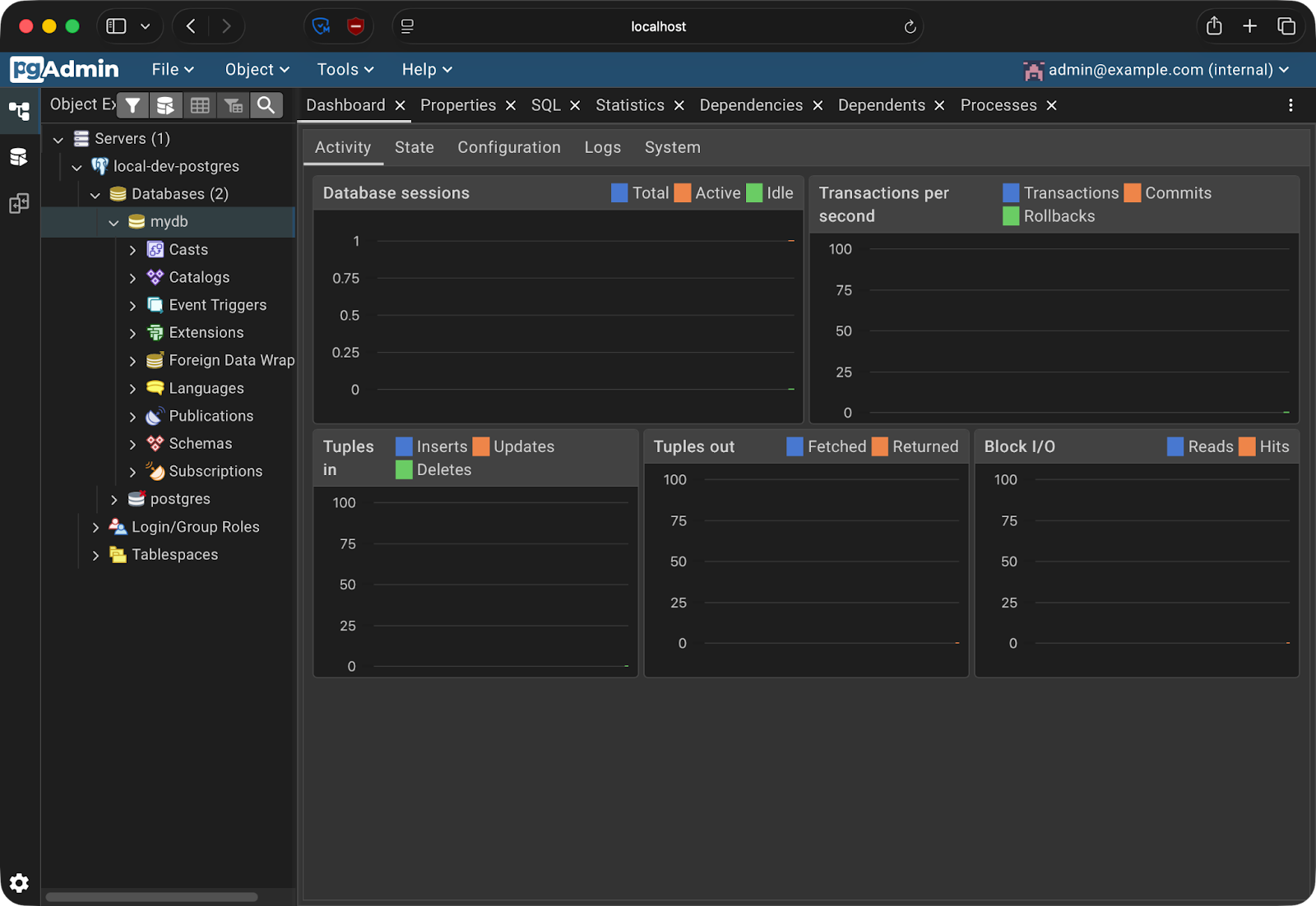
Task: Click the three-dot tab options menu
Action: tap(1291, 105)
